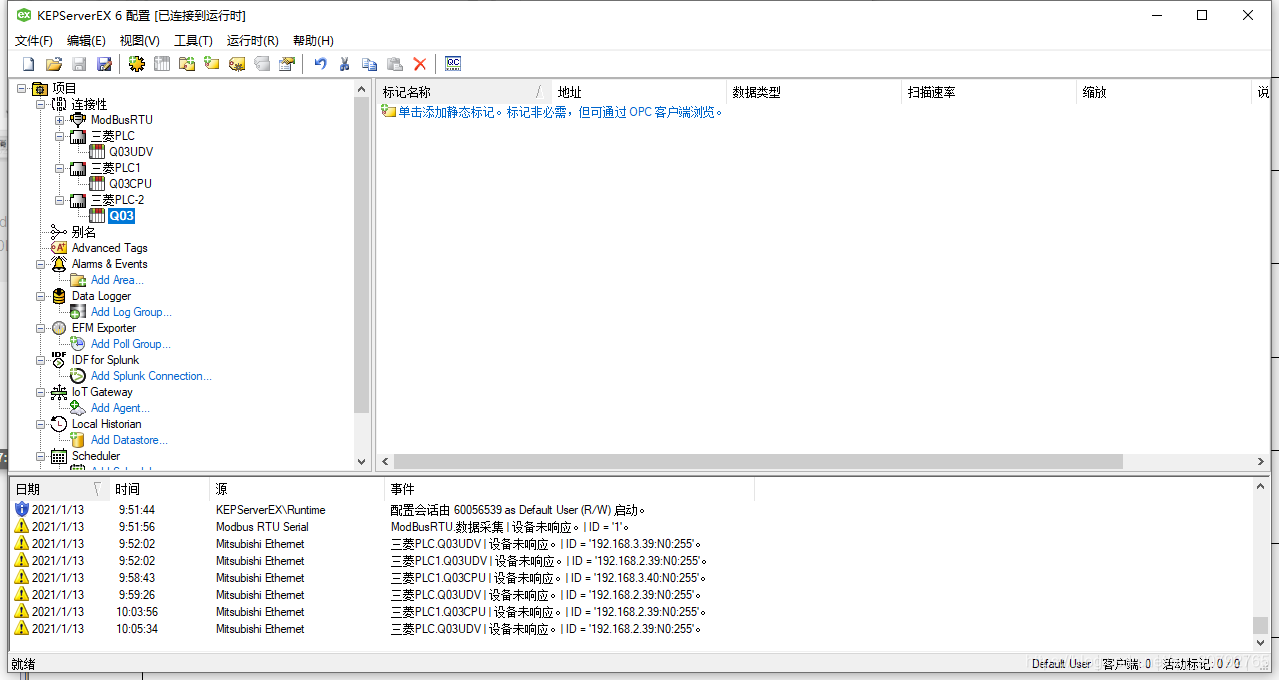Click the Add Datastore... link
Image resolution: width=1279 pixels, height=680 pixels.
pos(129,440)
